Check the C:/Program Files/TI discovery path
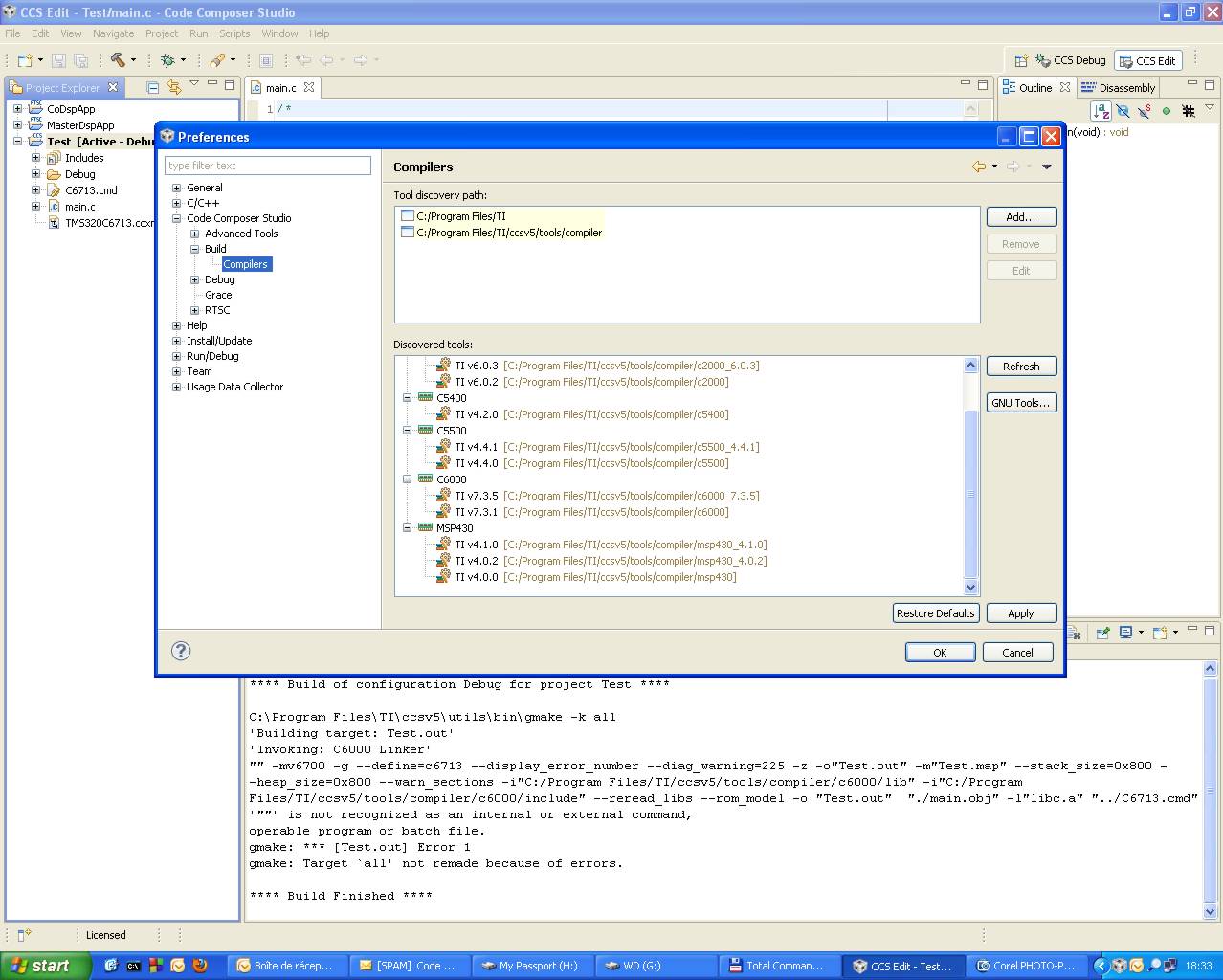This screenshot has height=980, width=1223. pyautogui.click(x=408, y=216)
